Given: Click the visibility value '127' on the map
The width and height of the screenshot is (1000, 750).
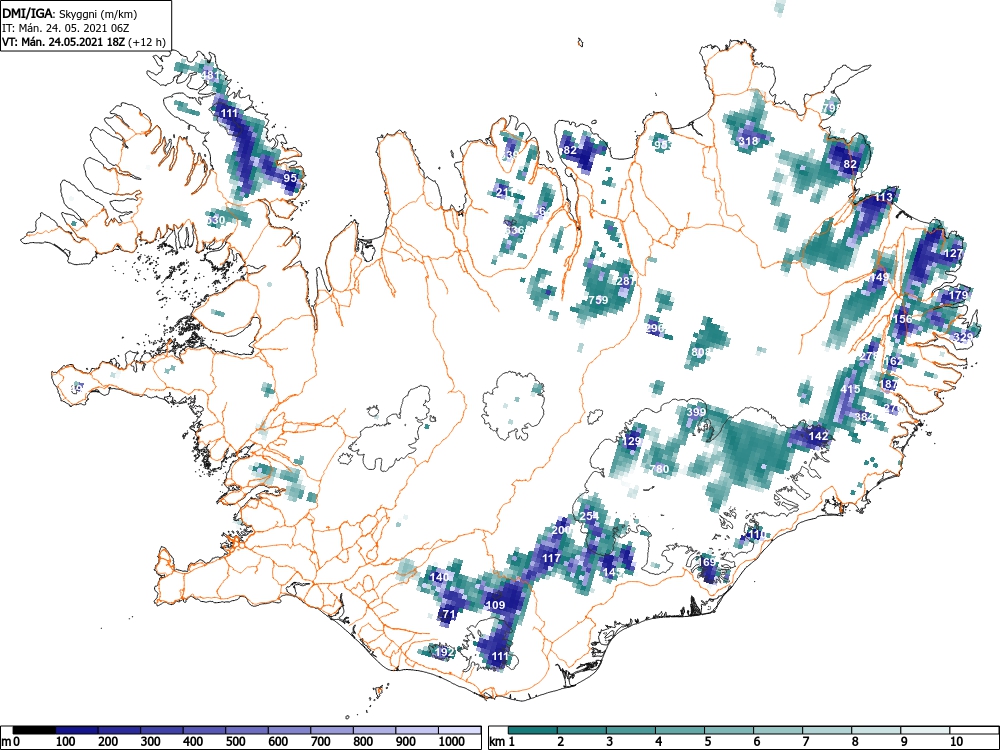Looking at the screenshot, I should tap(953, 253).
